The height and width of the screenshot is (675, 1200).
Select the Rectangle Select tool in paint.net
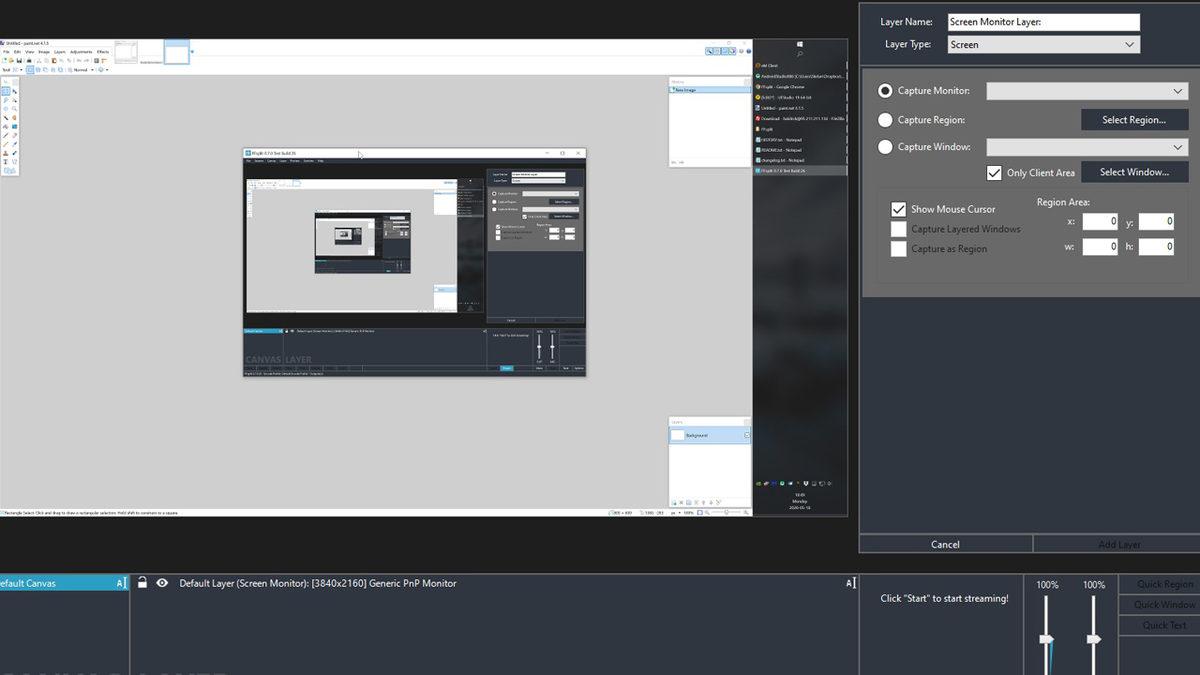coord(5,90)
